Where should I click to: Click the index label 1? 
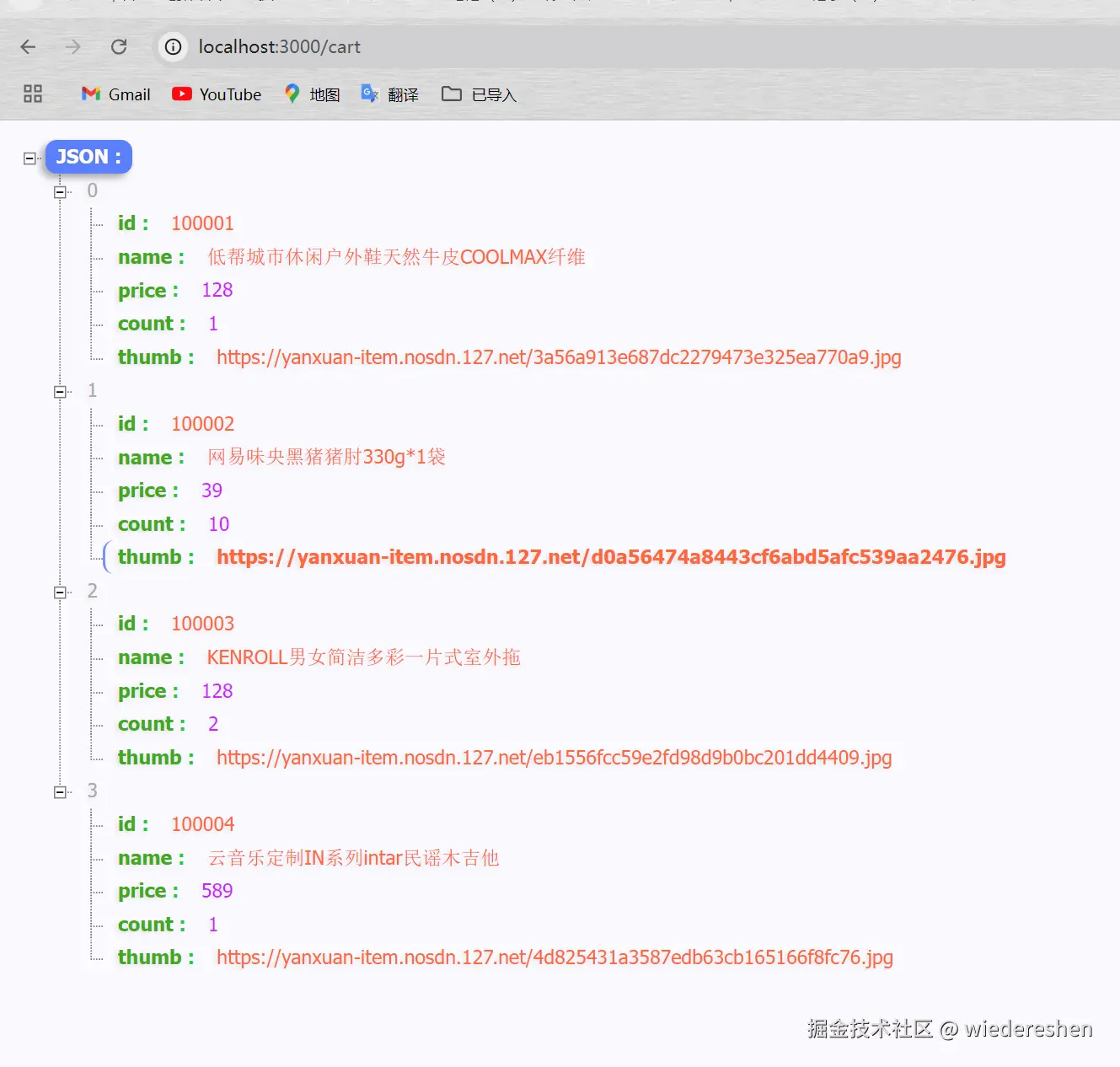(93, 390)
